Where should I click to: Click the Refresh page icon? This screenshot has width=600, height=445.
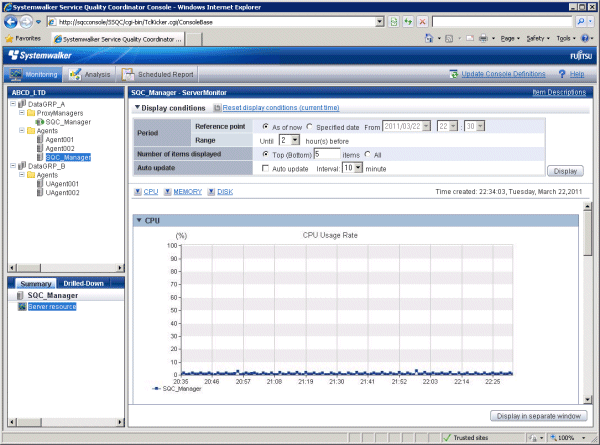click(x=408, y=22)
